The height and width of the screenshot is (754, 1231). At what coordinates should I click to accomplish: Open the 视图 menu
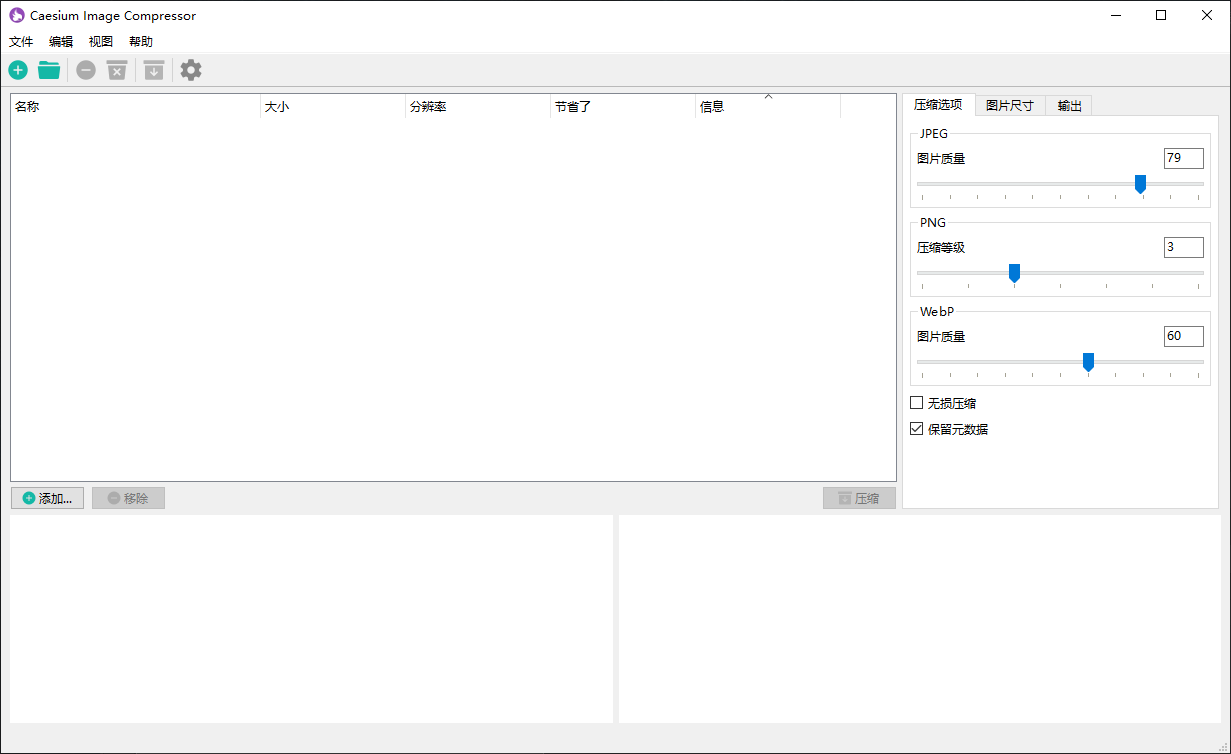click(101, 42)
